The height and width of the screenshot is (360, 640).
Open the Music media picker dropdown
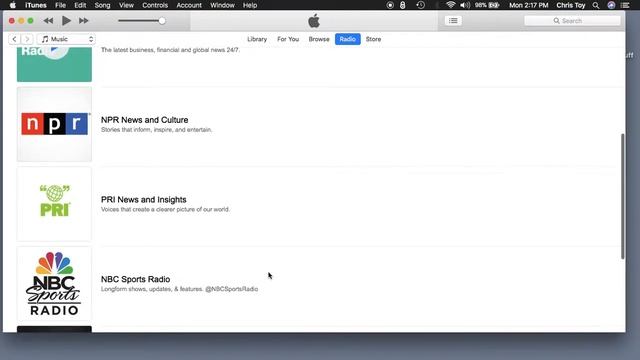point(66,39)
